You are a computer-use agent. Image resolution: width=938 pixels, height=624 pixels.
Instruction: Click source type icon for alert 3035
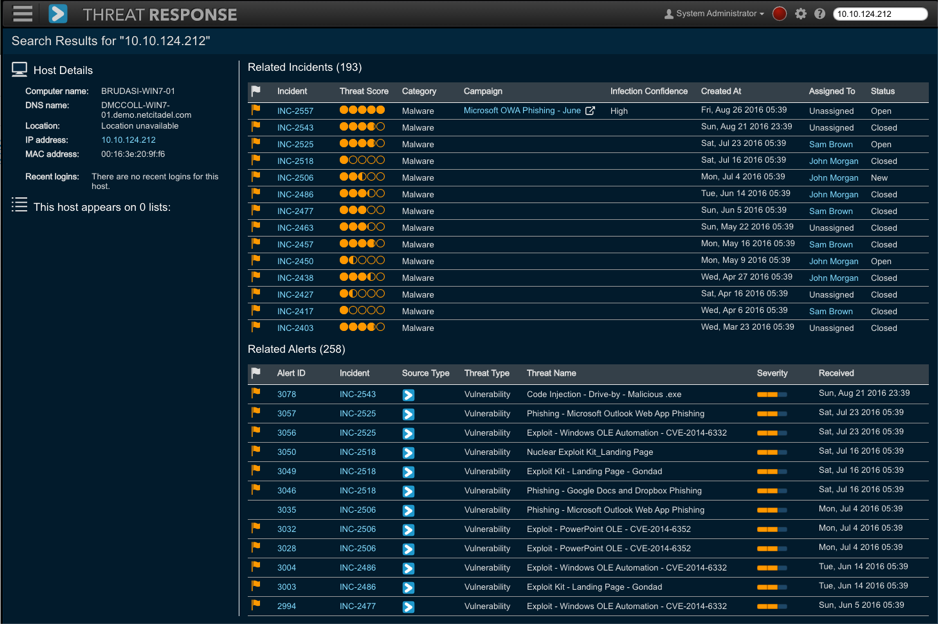click(x=409, y=510)
